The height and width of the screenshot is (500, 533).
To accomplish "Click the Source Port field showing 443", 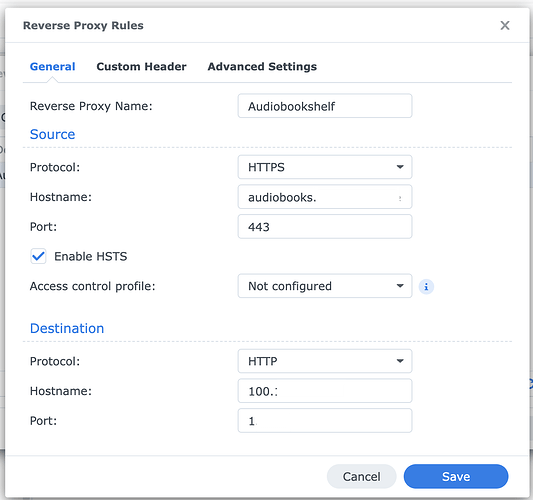I will click(325, 226).
